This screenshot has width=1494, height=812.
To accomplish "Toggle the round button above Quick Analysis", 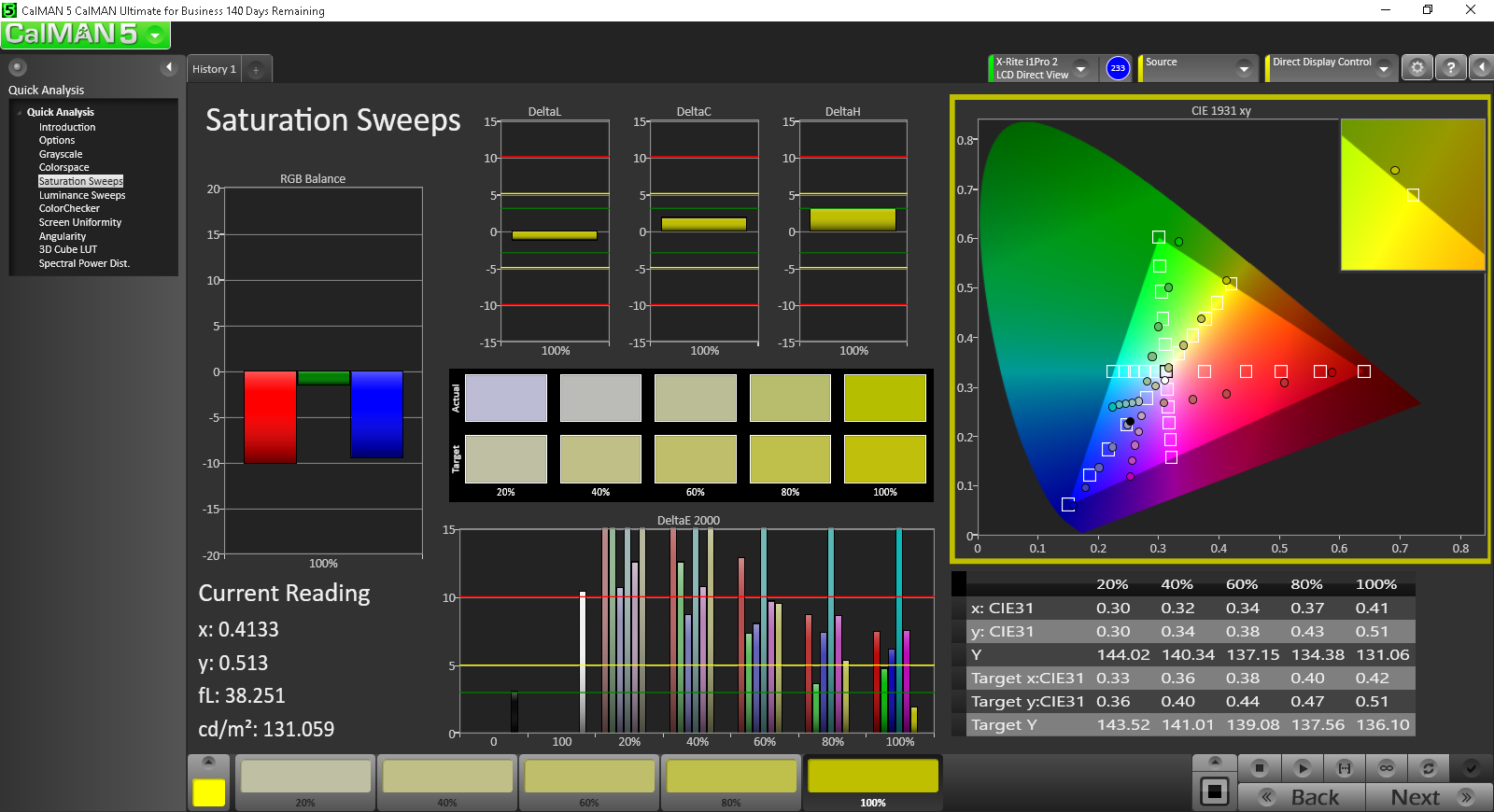I will [18, 67].
